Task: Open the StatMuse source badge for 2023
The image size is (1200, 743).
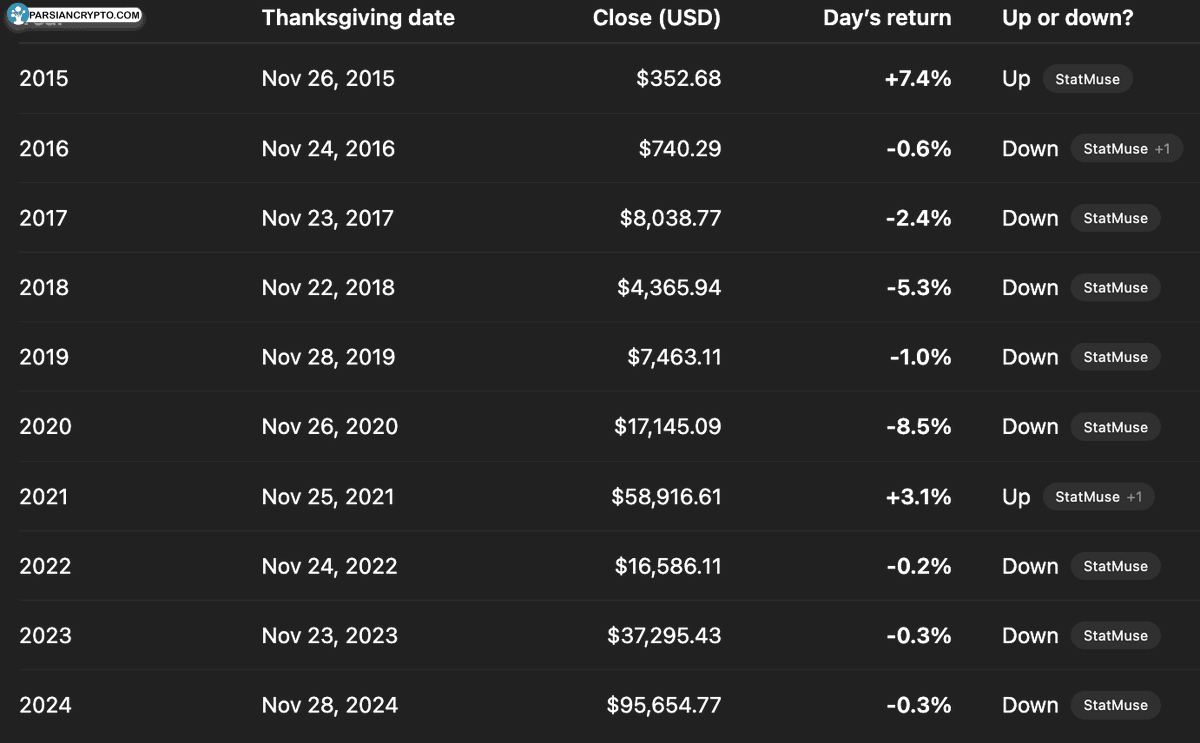Action: (x=1115, y=636)
